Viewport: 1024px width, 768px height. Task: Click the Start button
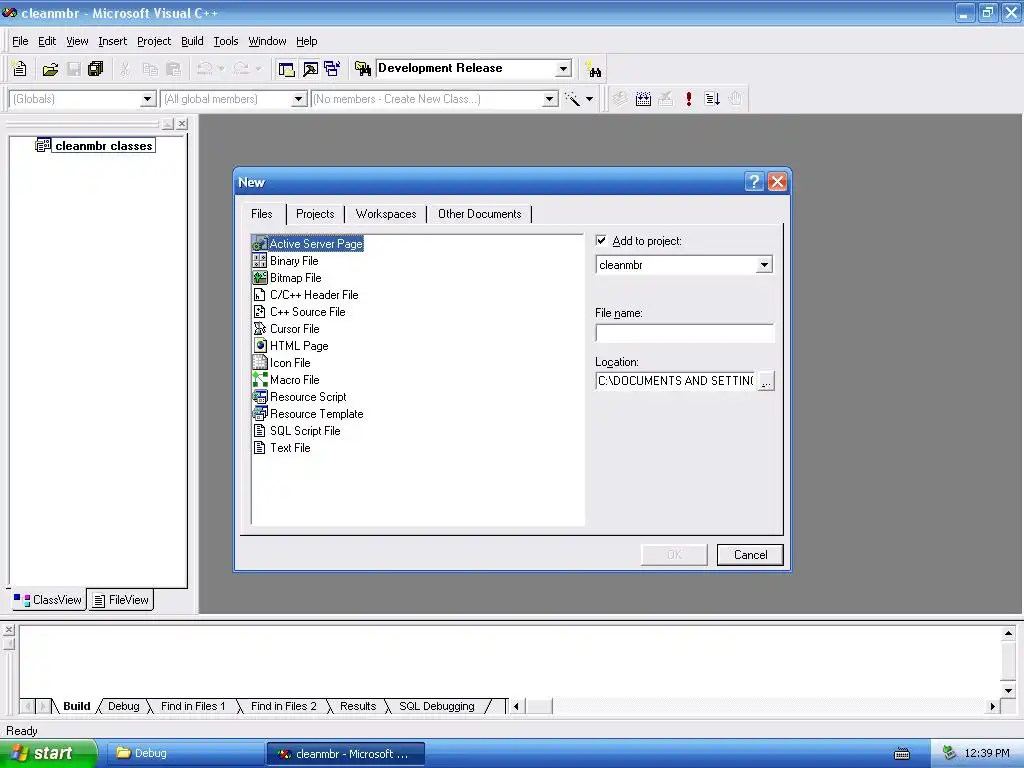[x=47, y=754]
